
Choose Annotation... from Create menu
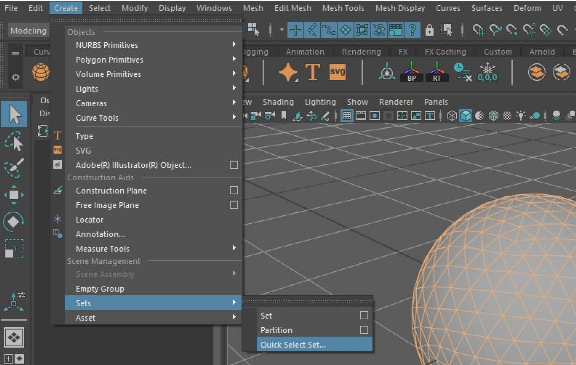click(x=154, y=234)
